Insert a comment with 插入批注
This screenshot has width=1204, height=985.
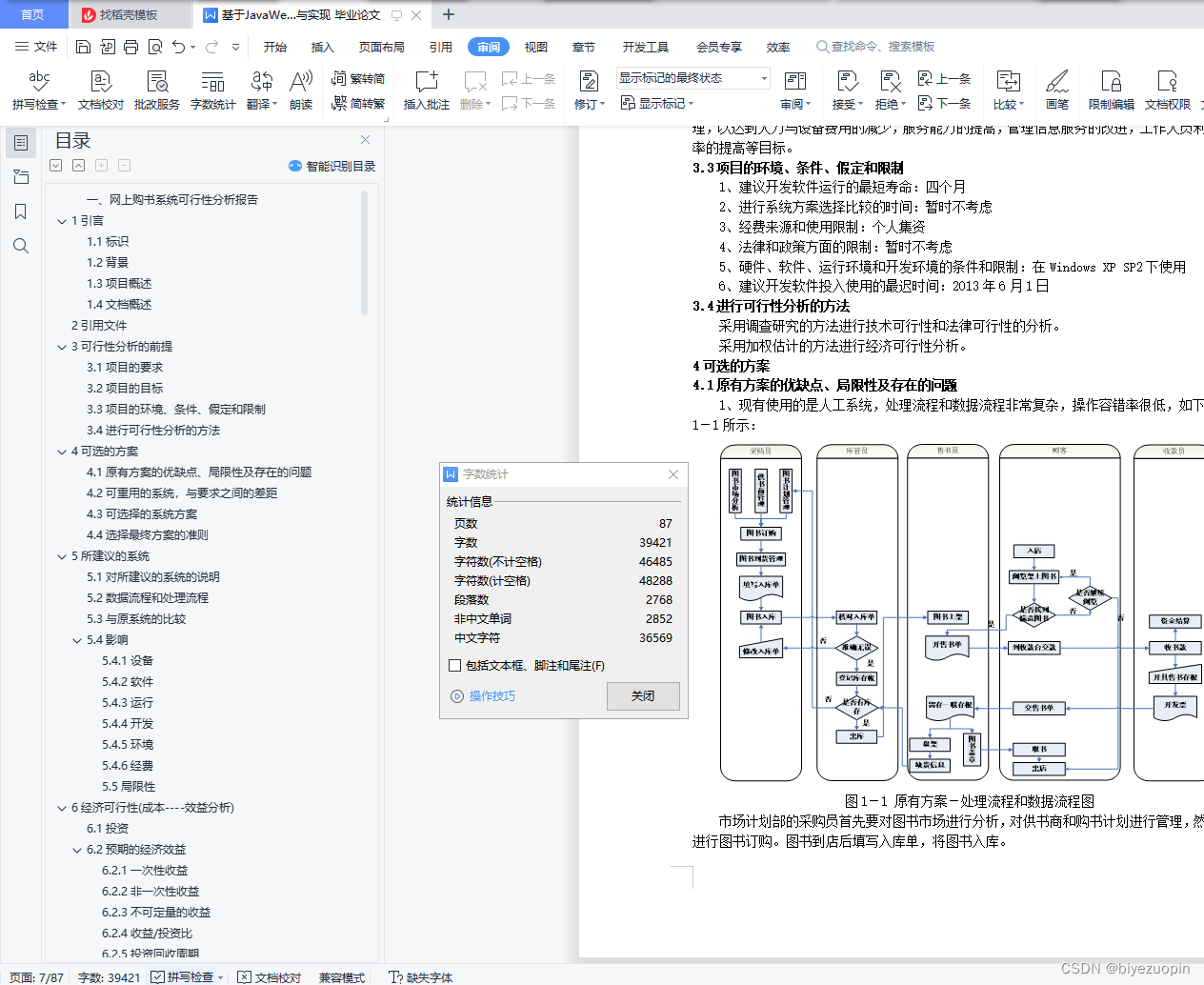(x=425, y=90)
